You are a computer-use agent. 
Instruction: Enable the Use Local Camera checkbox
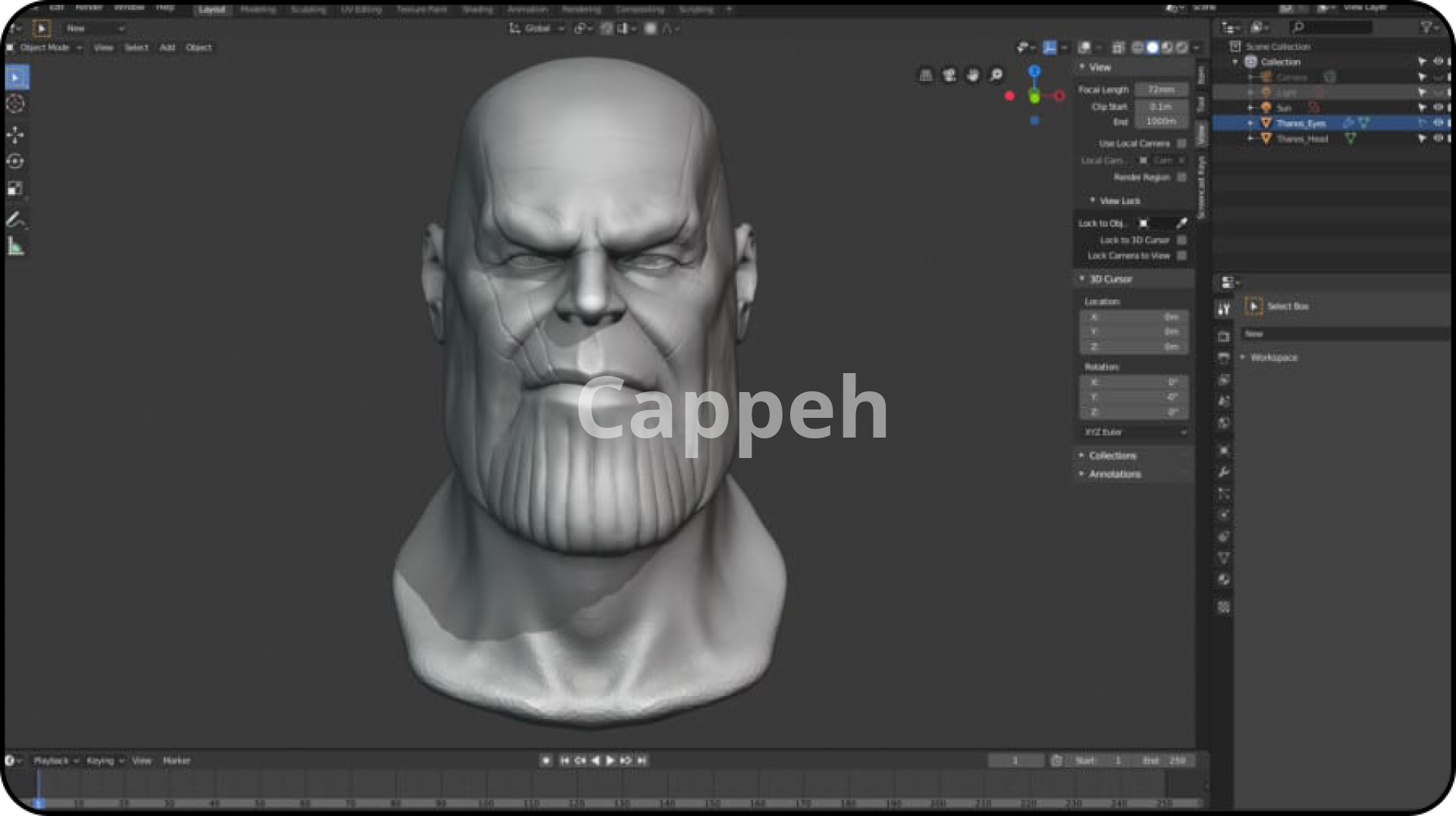tap(1181, 143)
